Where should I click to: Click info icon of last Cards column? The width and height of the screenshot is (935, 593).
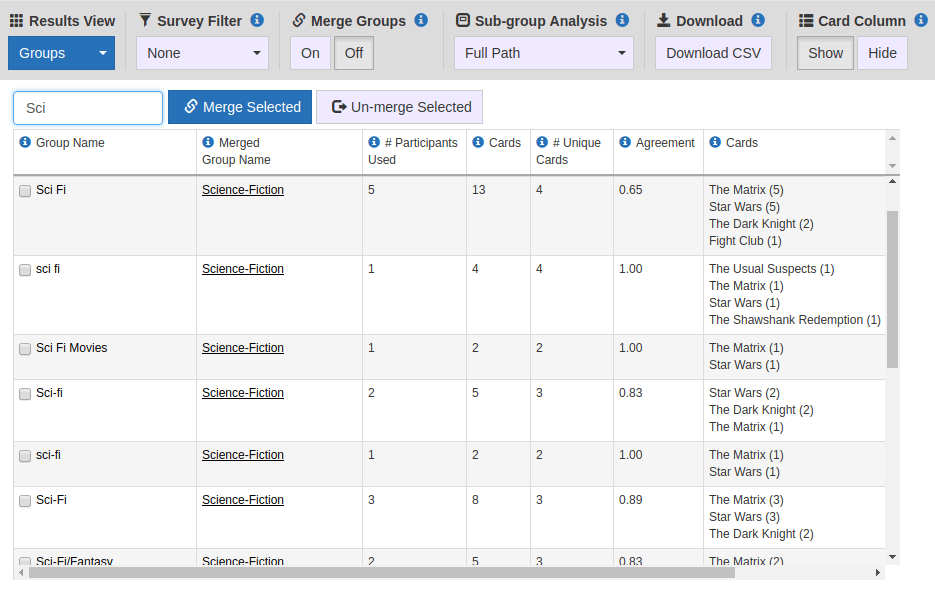click(x=714, y=142)
